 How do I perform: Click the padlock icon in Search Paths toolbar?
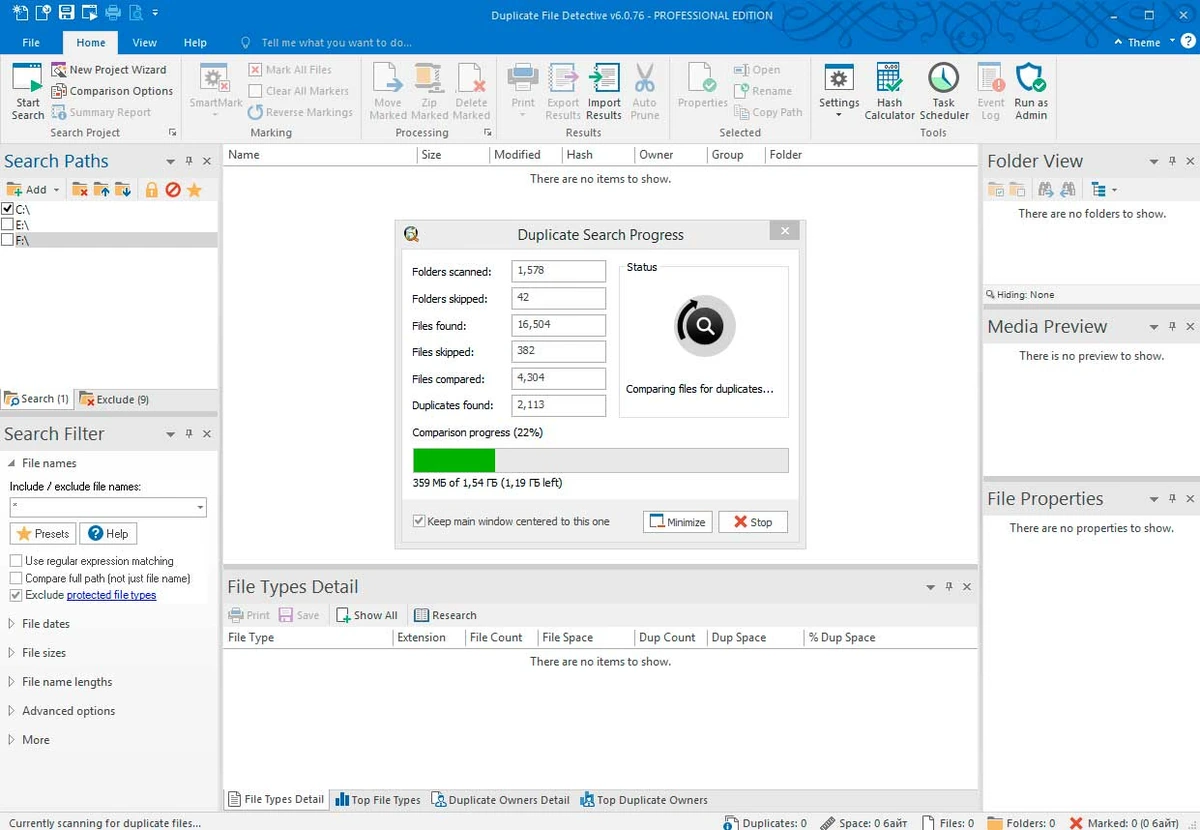(x=152, y=189)
